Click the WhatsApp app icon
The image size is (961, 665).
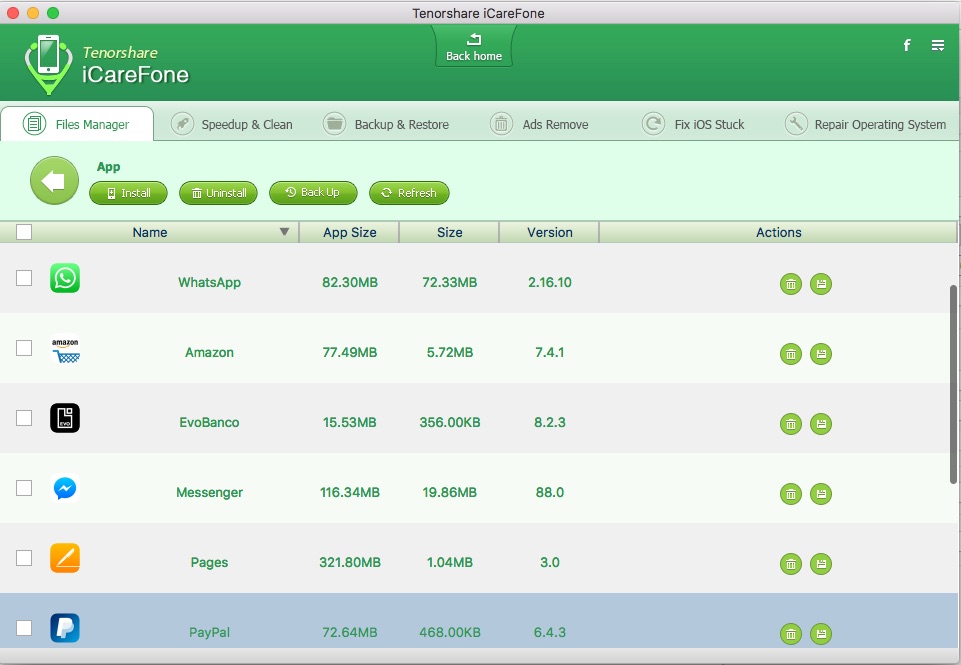[x=65, y=278]
